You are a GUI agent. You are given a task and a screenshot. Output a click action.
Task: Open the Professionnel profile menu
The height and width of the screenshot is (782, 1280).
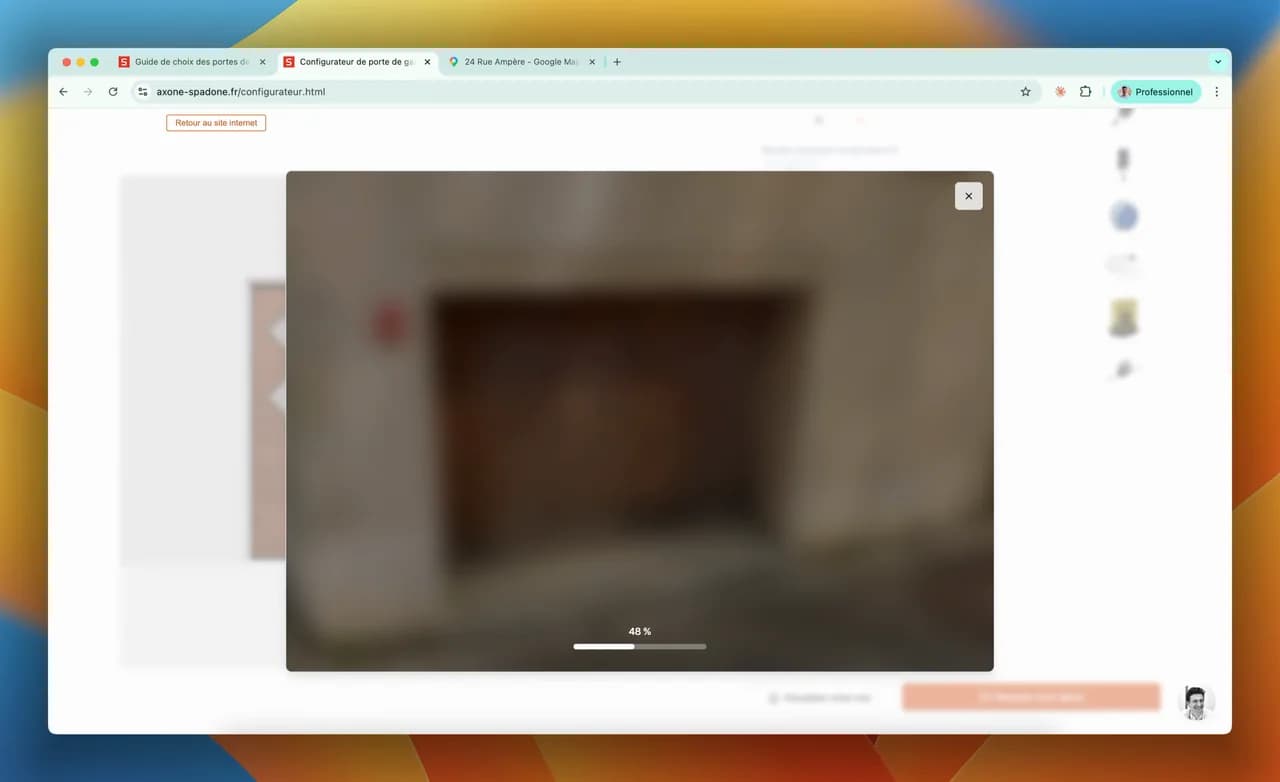(1156, 92)
